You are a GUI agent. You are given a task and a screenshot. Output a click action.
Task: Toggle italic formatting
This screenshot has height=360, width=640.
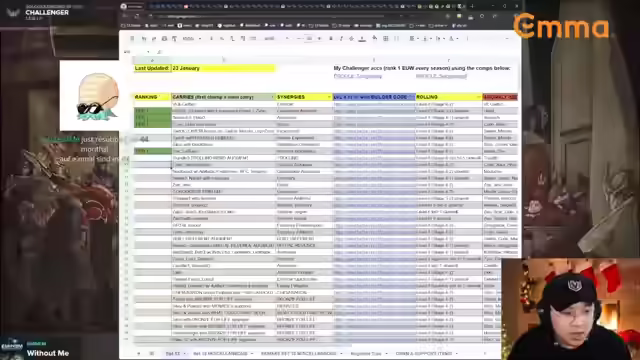click(341, 39)
